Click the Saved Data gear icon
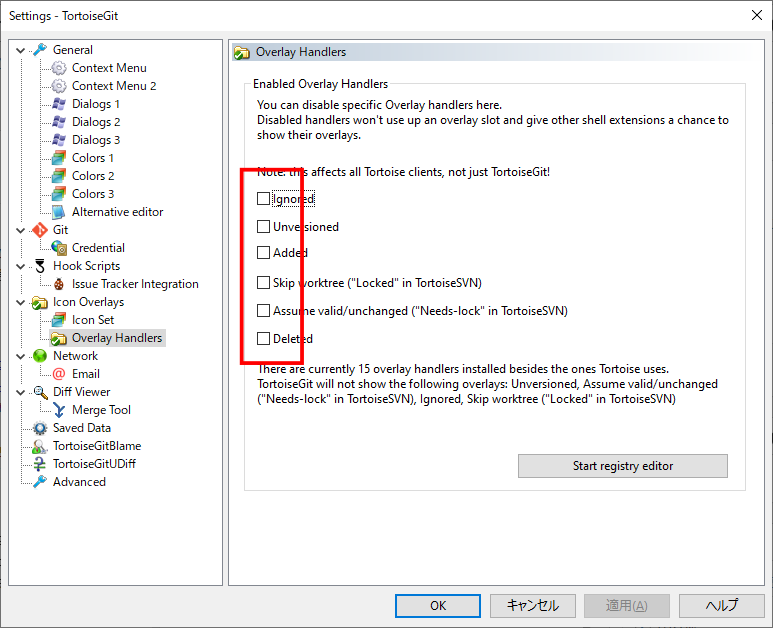The image size is (773, 628). (x=40, y=428)
